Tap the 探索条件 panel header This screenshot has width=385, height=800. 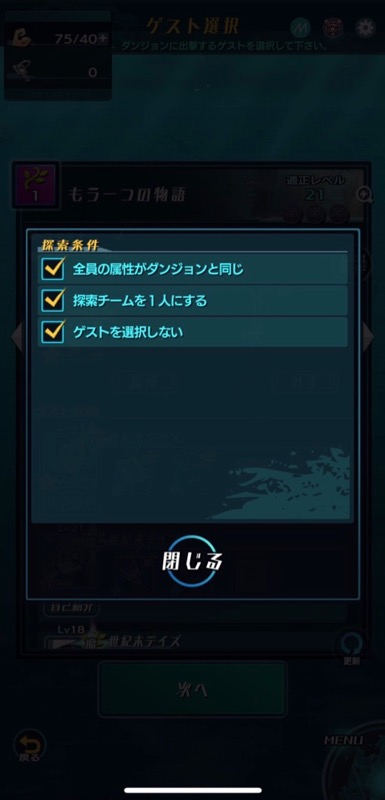pos(62,243)
